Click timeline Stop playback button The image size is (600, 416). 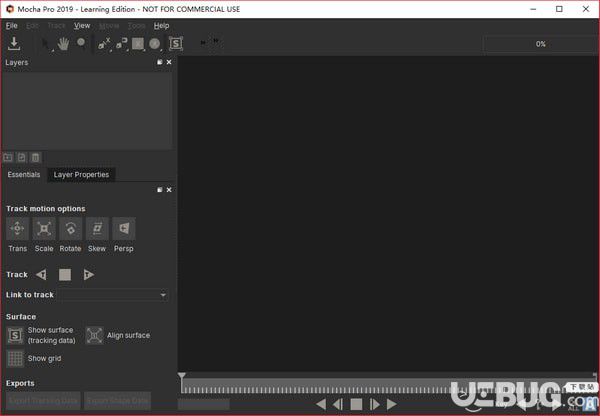[x=356, y=404]
